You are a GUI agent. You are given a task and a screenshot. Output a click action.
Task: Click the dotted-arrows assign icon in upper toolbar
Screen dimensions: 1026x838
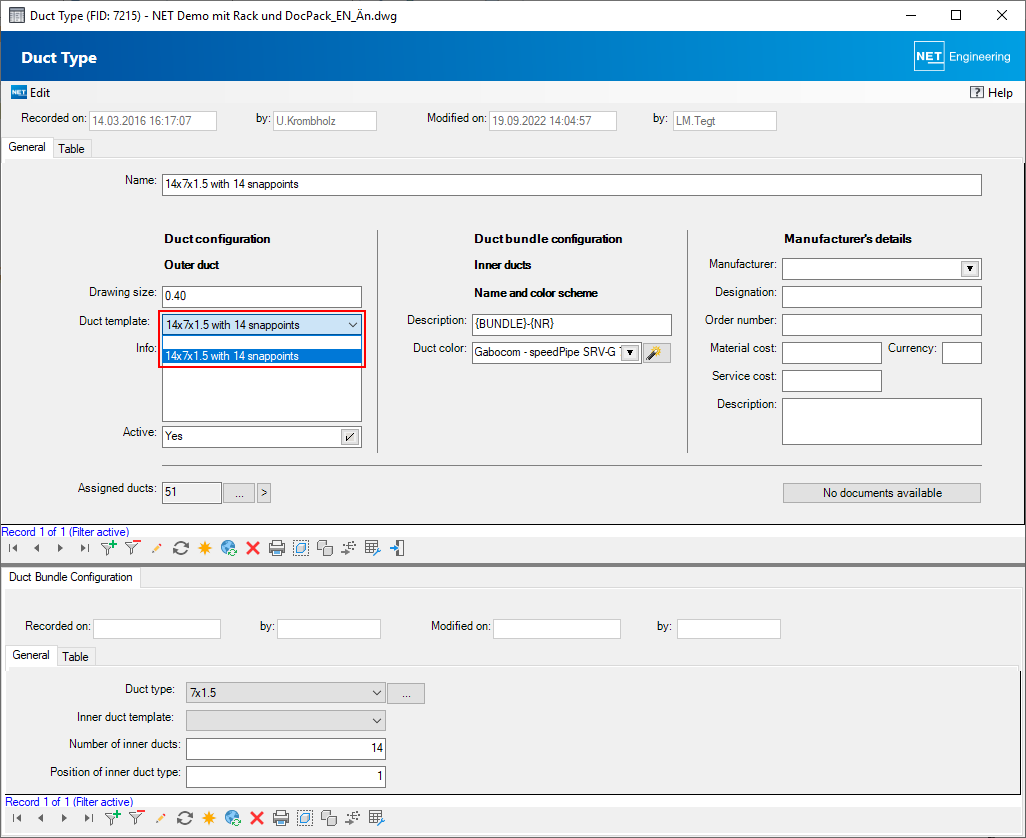click(349, 548)
